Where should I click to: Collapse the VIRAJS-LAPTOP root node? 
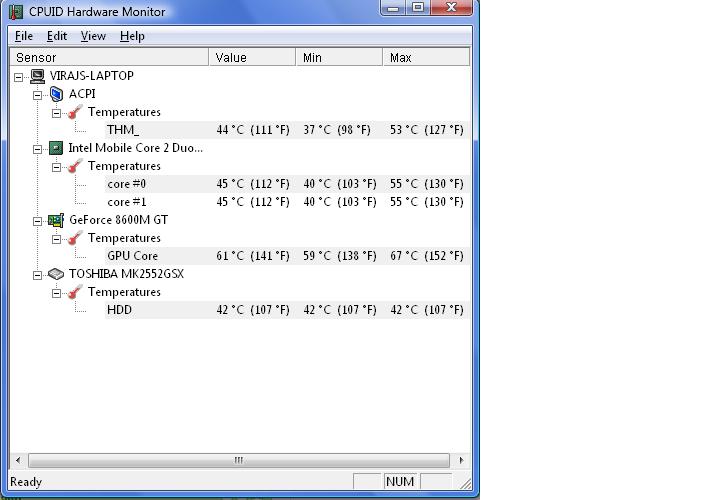(18, 77)
